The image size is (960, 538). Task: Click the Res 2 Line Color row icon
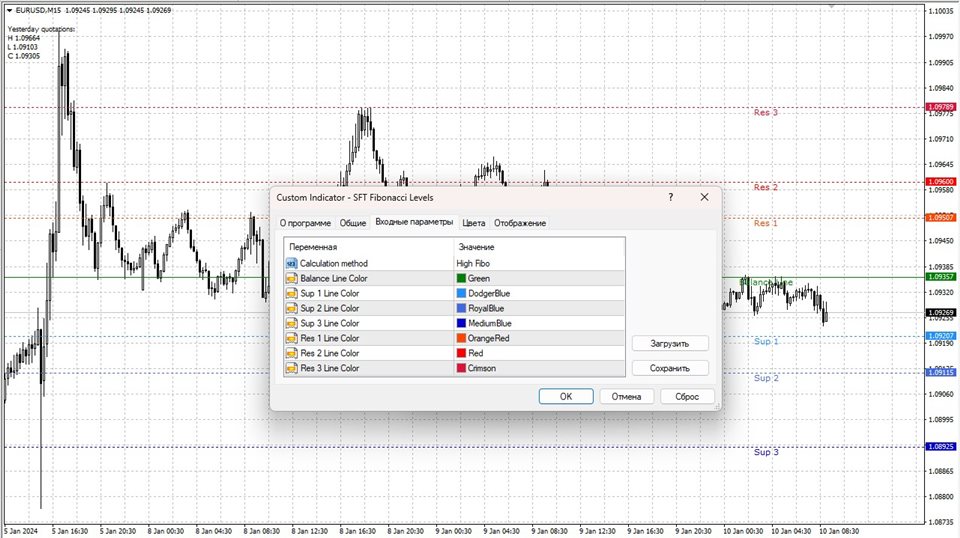[291, 353]
